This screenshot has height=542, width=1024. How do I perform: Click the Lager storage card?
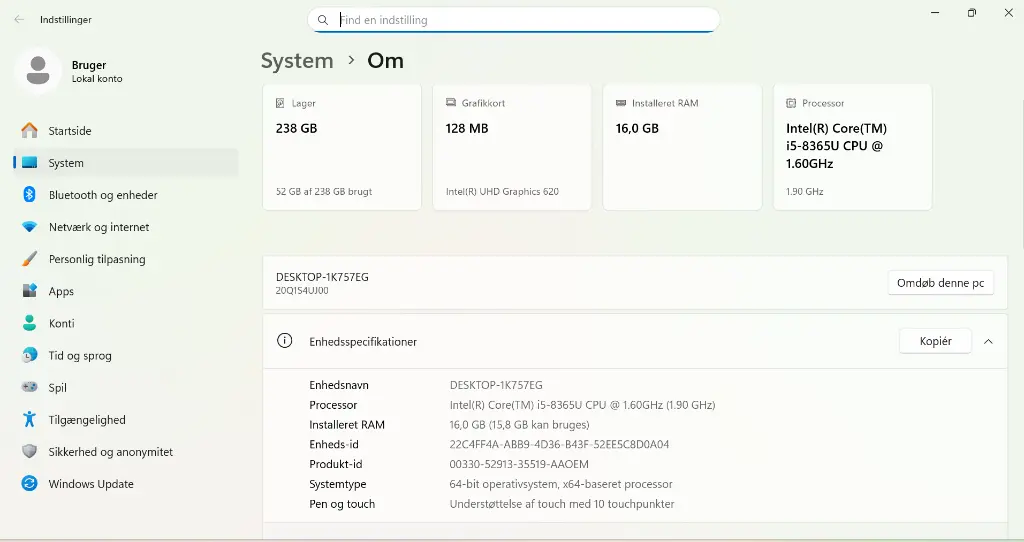[341, 147]
